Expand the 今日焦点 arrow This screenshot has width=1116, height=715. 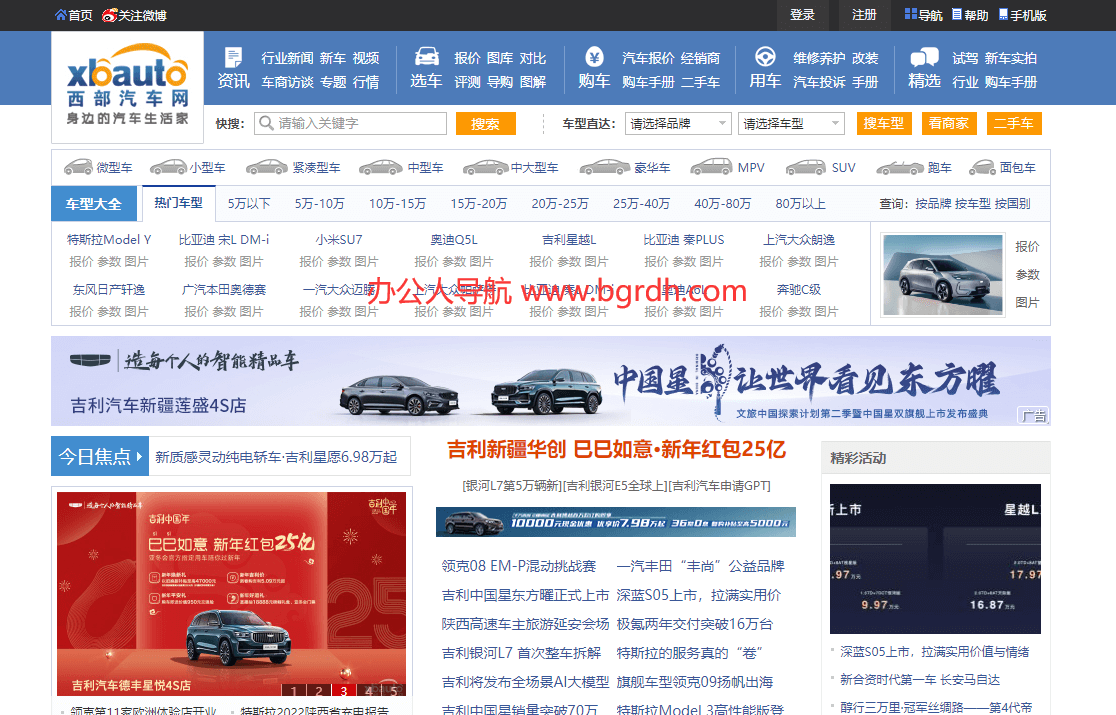tap(138, 454)
